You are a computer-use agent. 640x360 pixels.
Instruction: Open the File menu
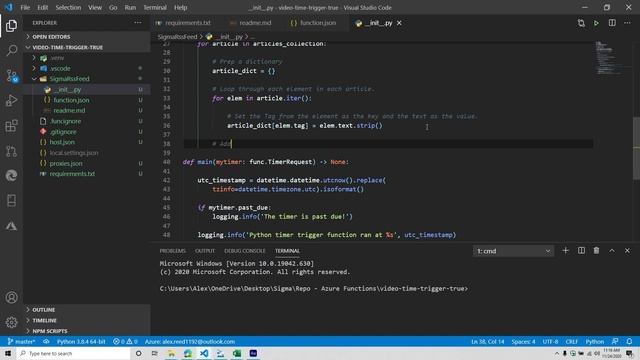click(x=25, y=7)
